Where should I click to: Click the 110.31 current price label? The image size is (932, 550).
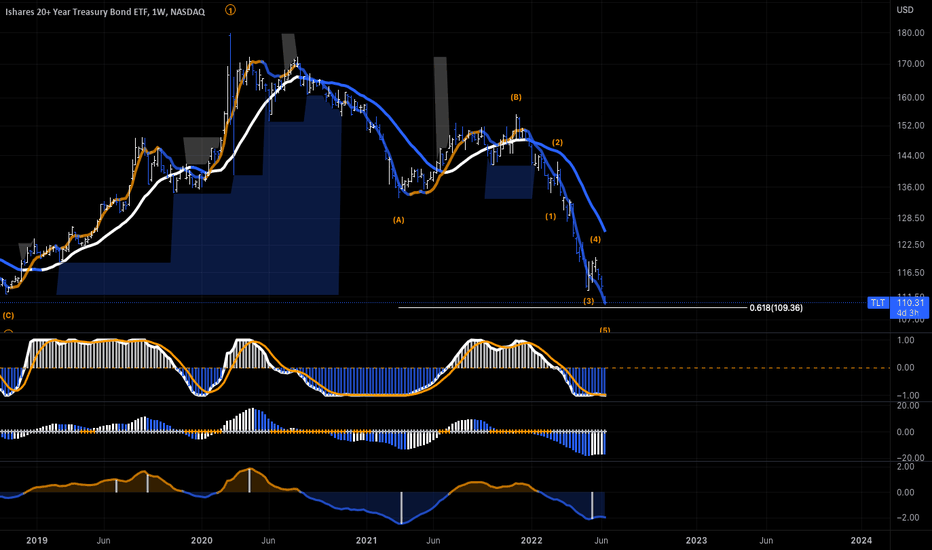910,303
